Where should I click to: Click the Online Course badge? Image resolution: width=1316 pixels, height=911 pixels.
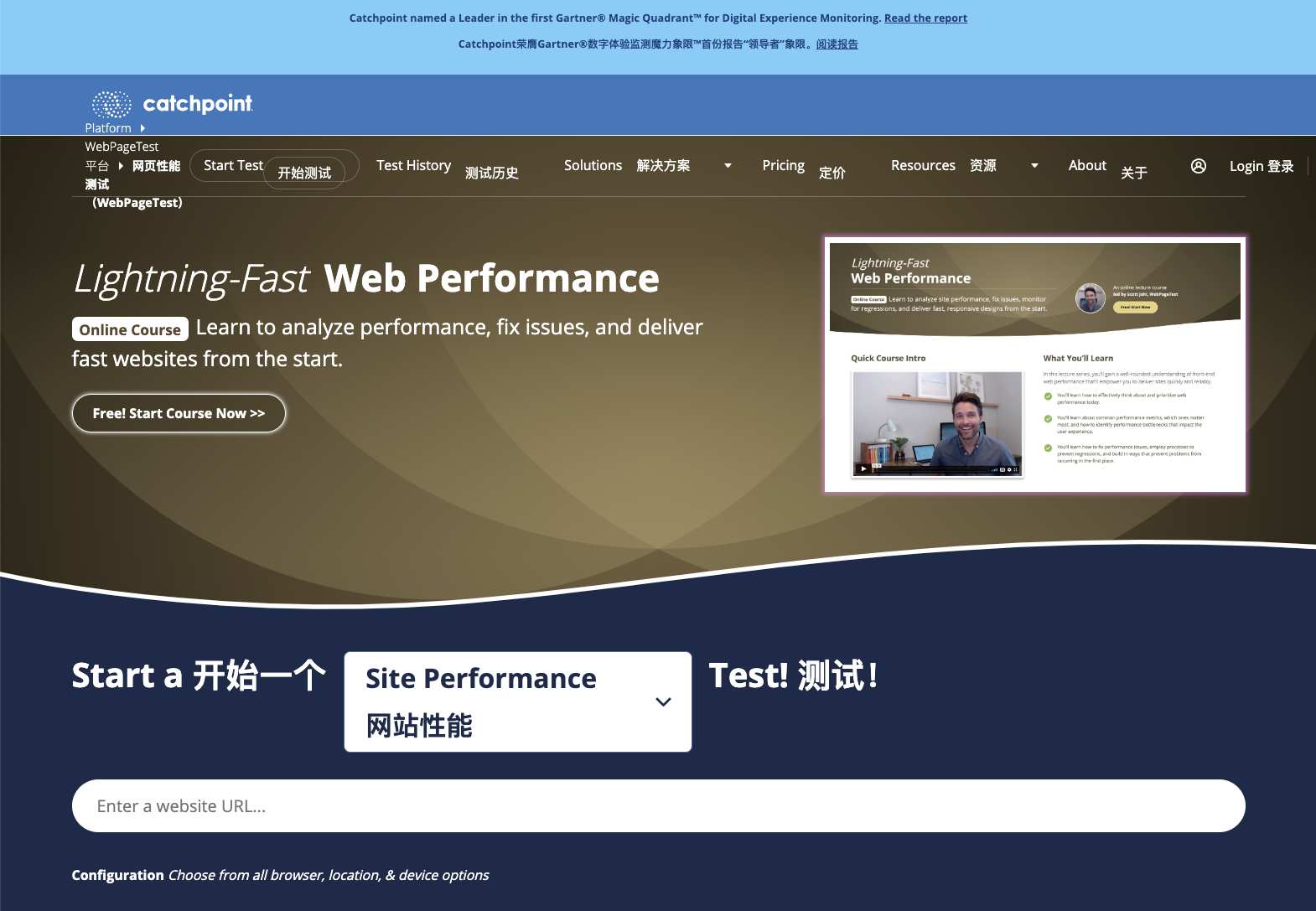pyautogui.click(x=130, y=329)
